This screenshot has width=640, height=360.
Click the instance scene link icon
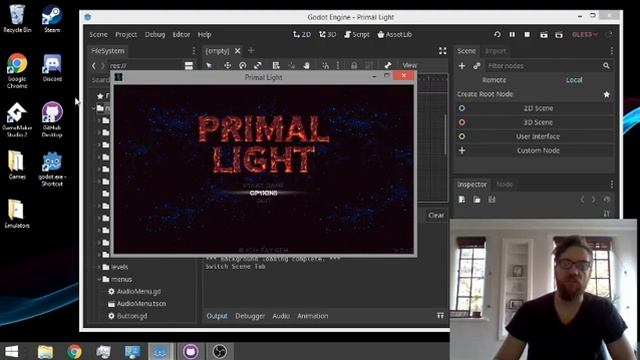[x=476, y=66]
